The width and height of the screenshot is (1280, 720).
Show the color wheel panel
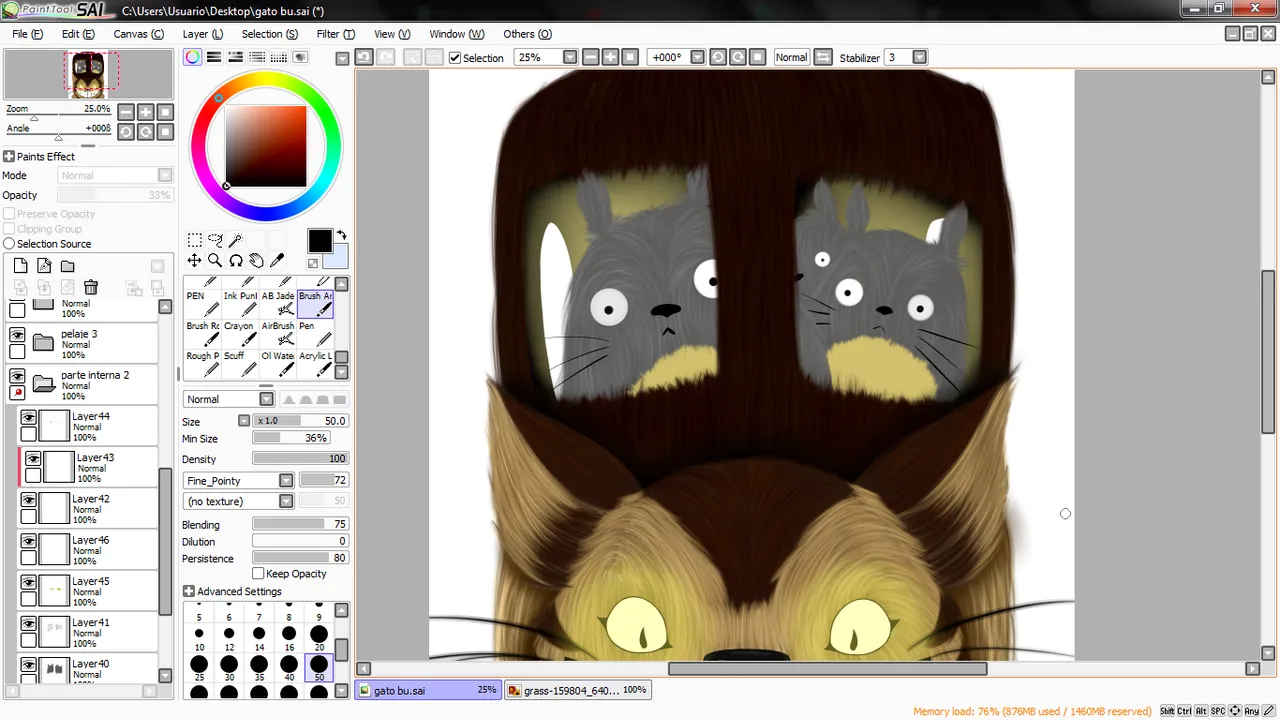pos(192,57)
